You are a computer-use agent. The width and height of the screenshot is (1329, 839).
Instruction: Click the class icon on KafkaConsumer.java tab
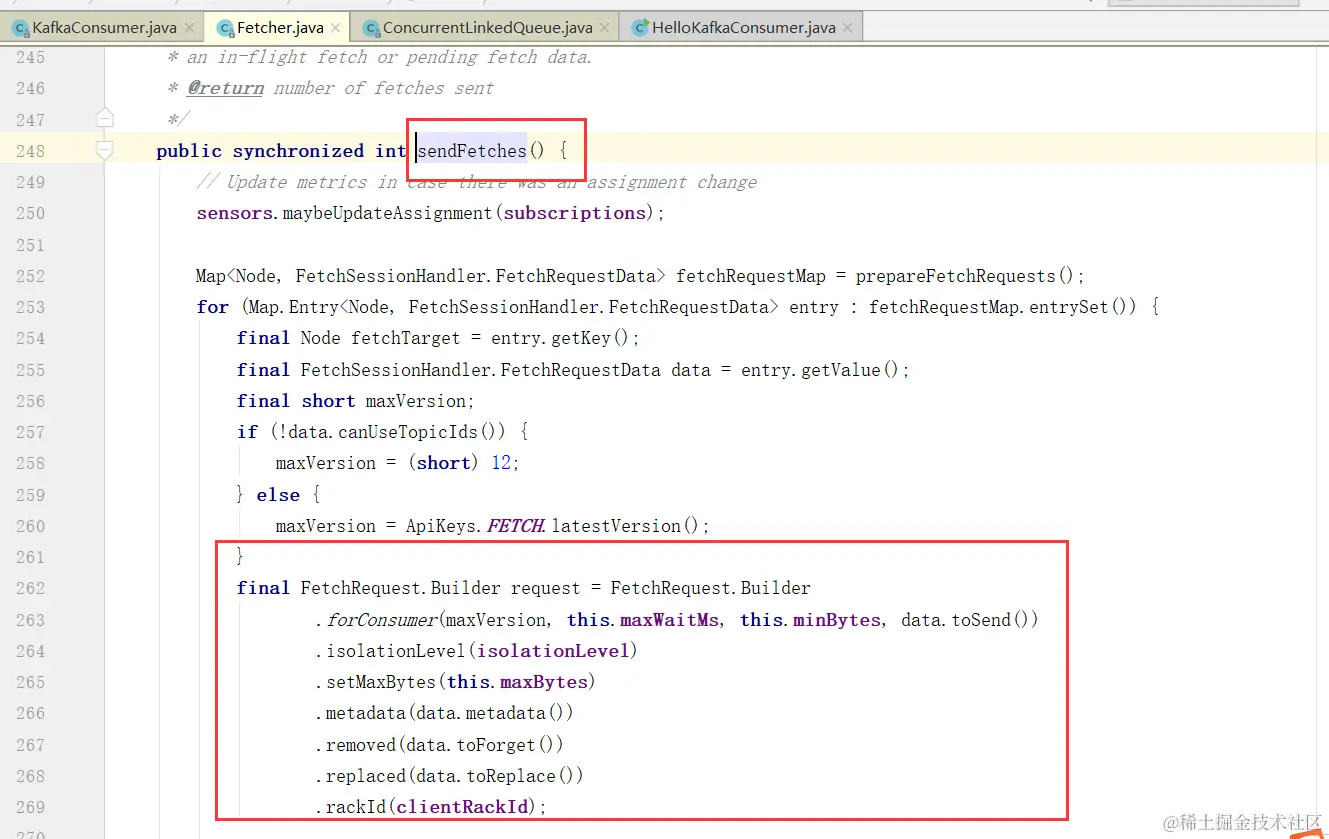coord(21,28)
